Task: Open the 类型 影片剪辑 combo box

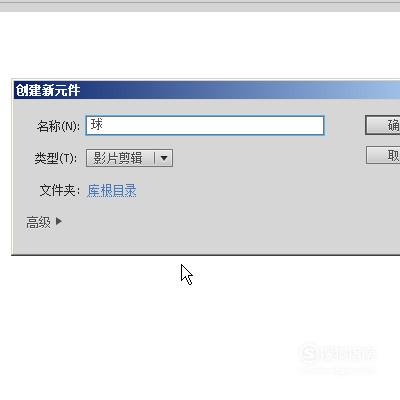Action: coord(129,158)
